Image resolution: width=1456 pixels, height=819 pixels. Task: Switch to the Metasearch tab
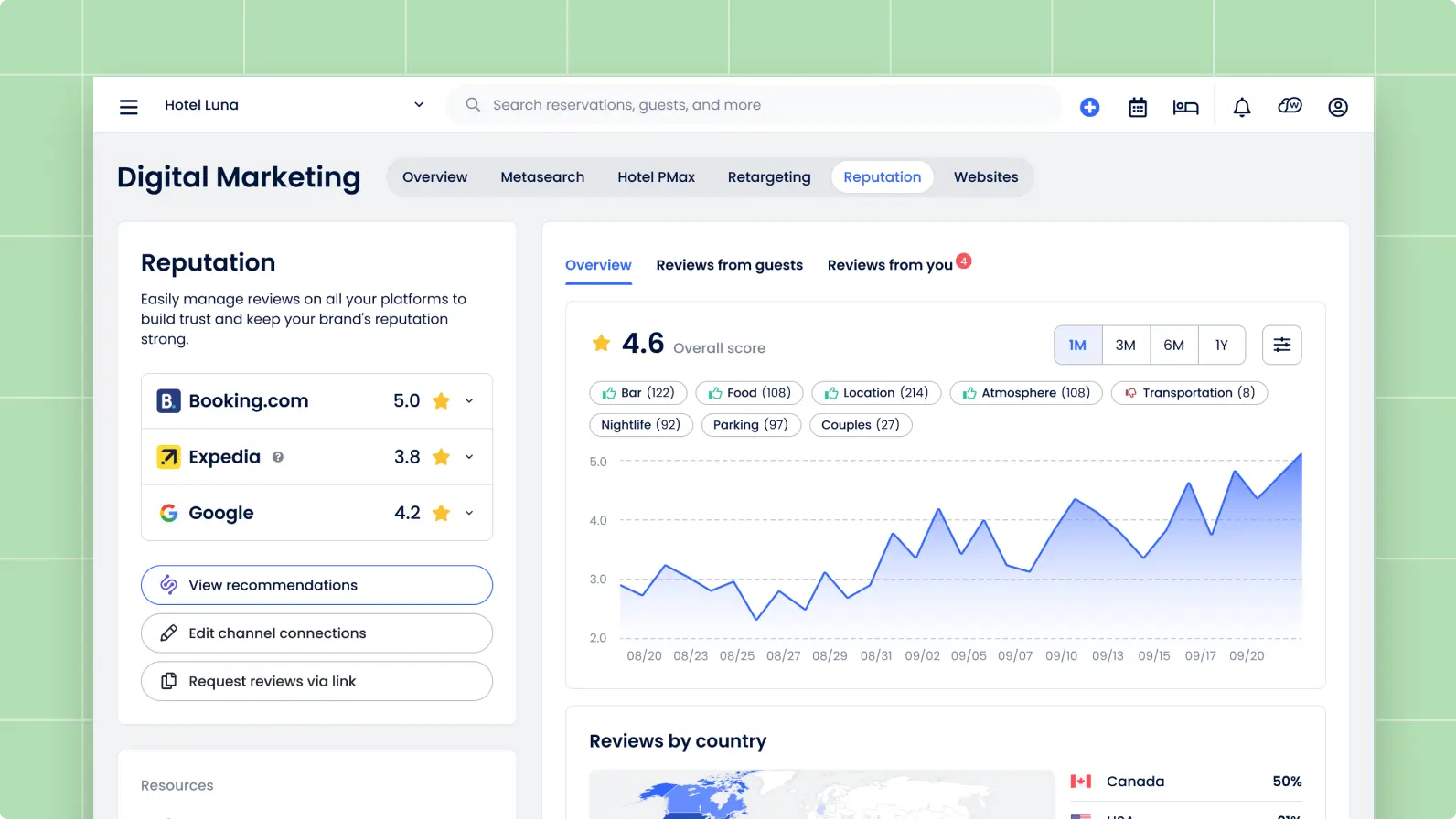pos(541,177)
